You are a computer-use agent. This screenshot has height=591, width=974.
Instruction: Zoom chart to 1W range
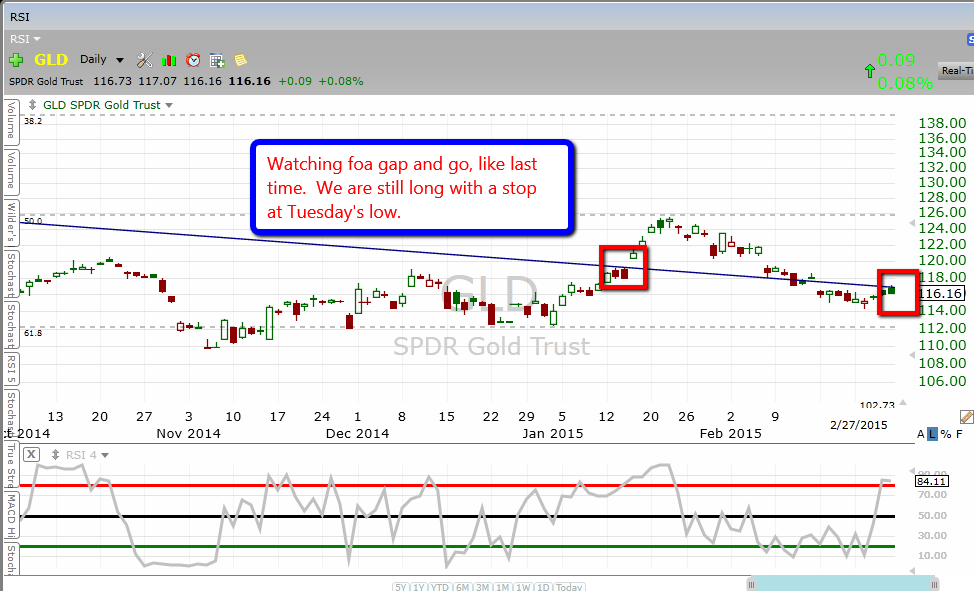(x=523, y=587)
